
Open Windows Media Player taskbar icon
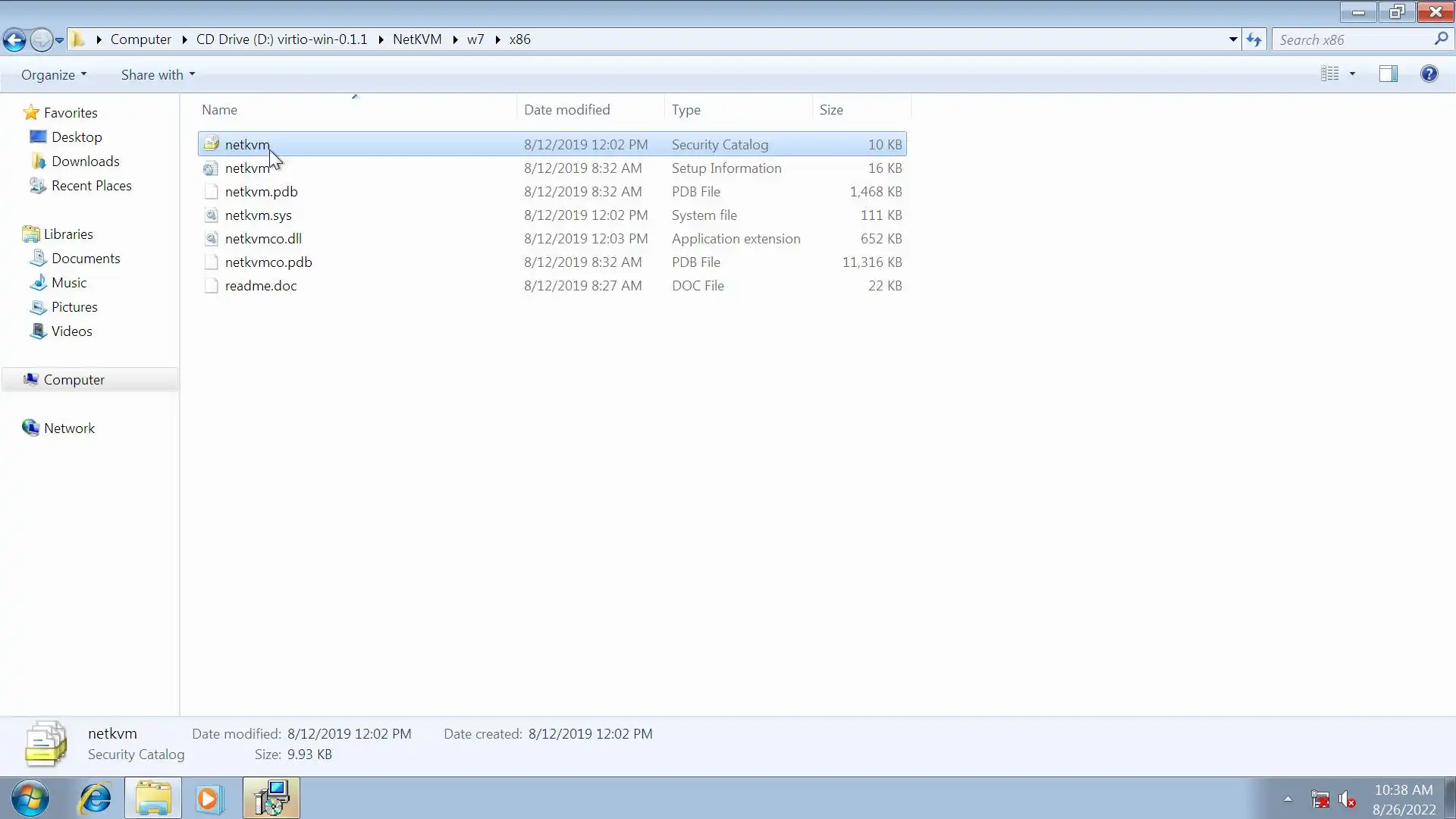pyautogui.click(x=209, y=799)
